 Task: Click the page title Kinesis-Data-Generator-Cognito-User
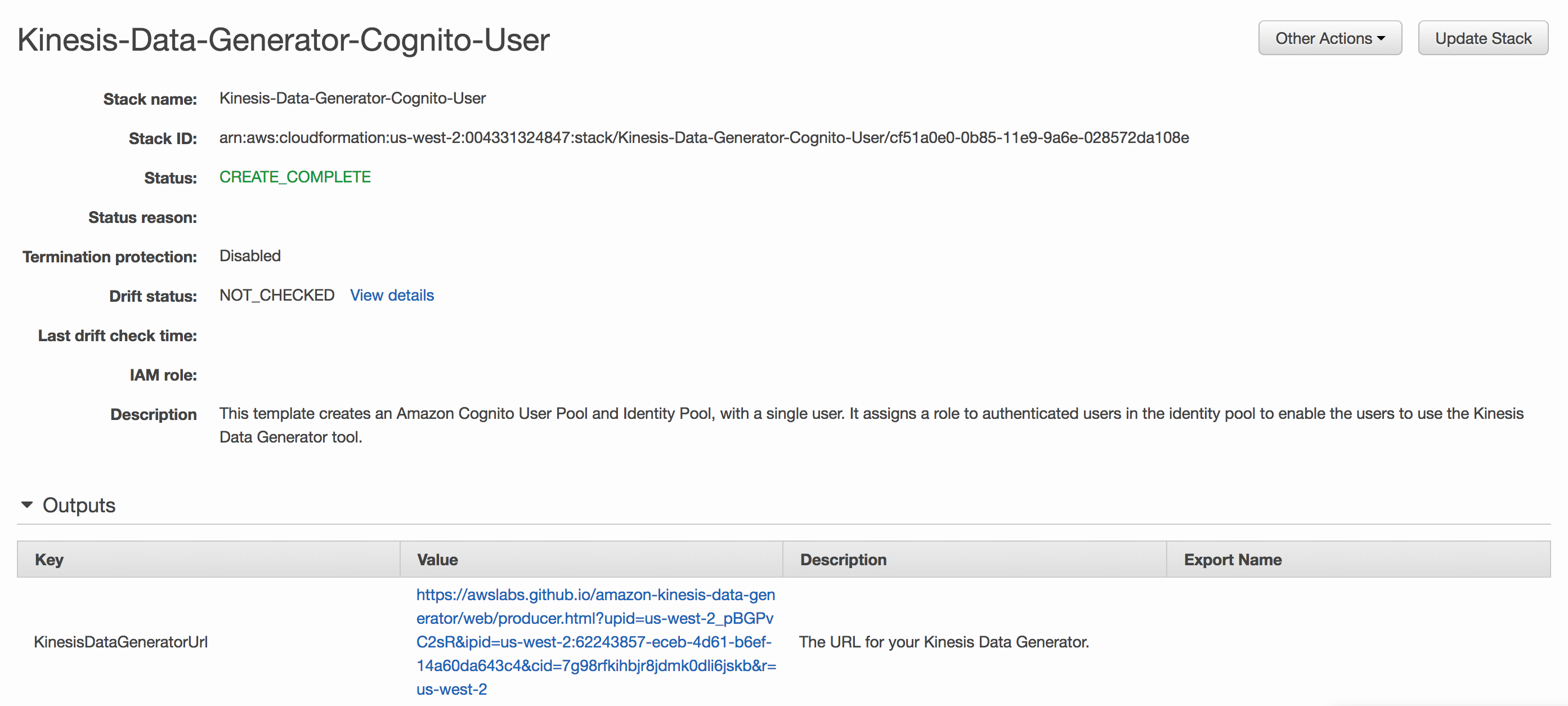[283, 40]
